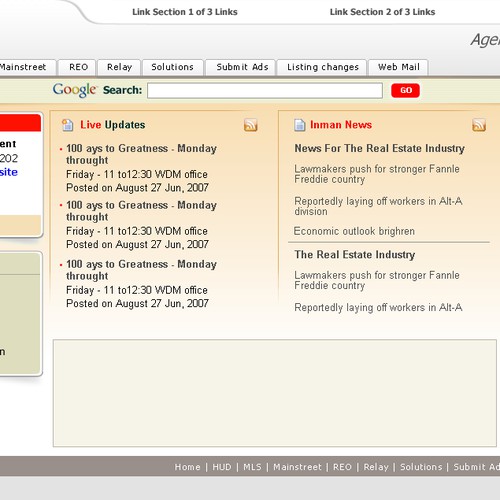Screen dimensions: 500x500
Task: Open the Live Updates RSS feed icon
Action: 250,125
